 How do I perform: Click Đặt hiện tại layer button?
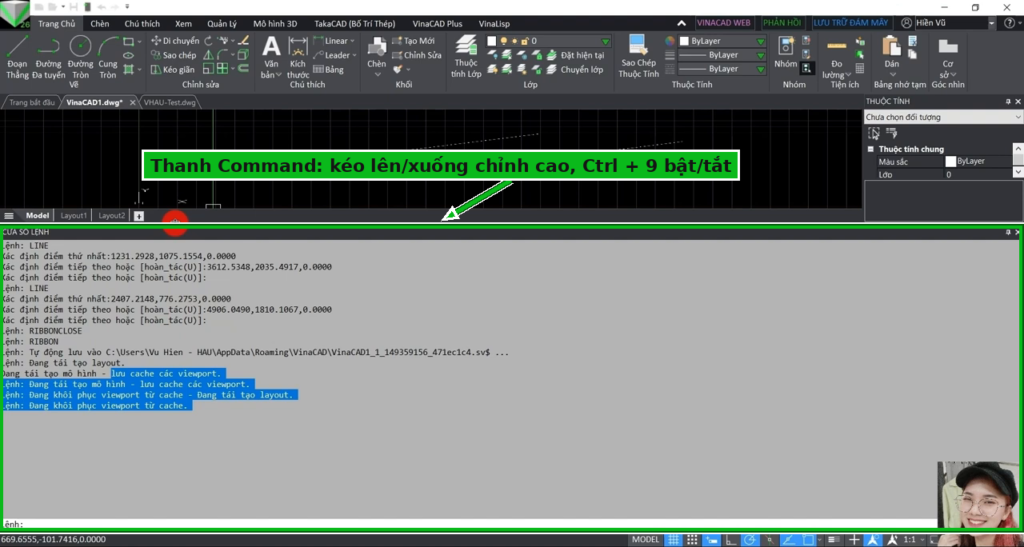[575, 55]
